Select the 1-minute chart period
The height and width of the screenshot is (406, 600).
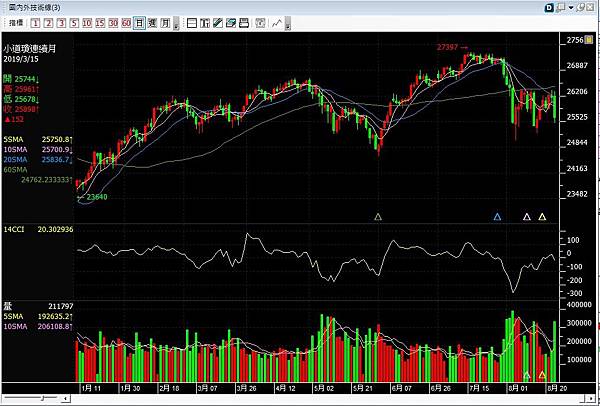[35, 23]
